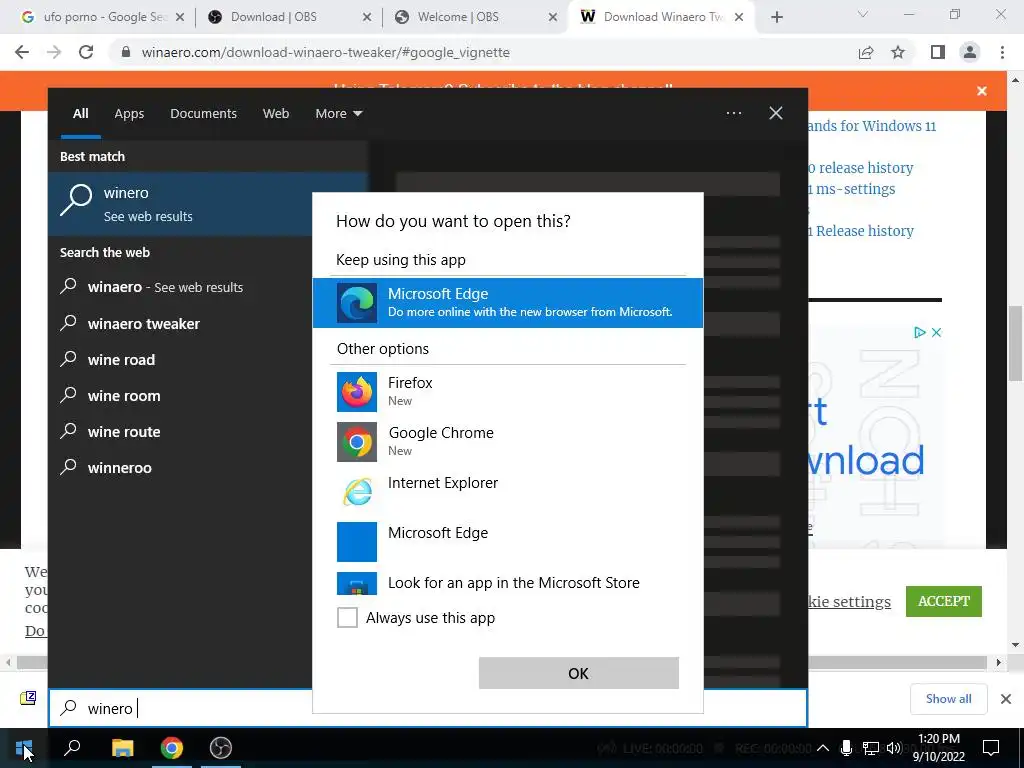Toggle the Chrome side panel icon

pos(938,52)
